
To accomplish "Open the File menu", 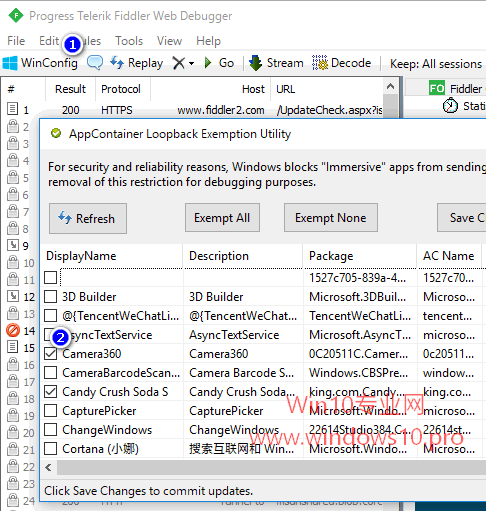I will click(16, 41).
